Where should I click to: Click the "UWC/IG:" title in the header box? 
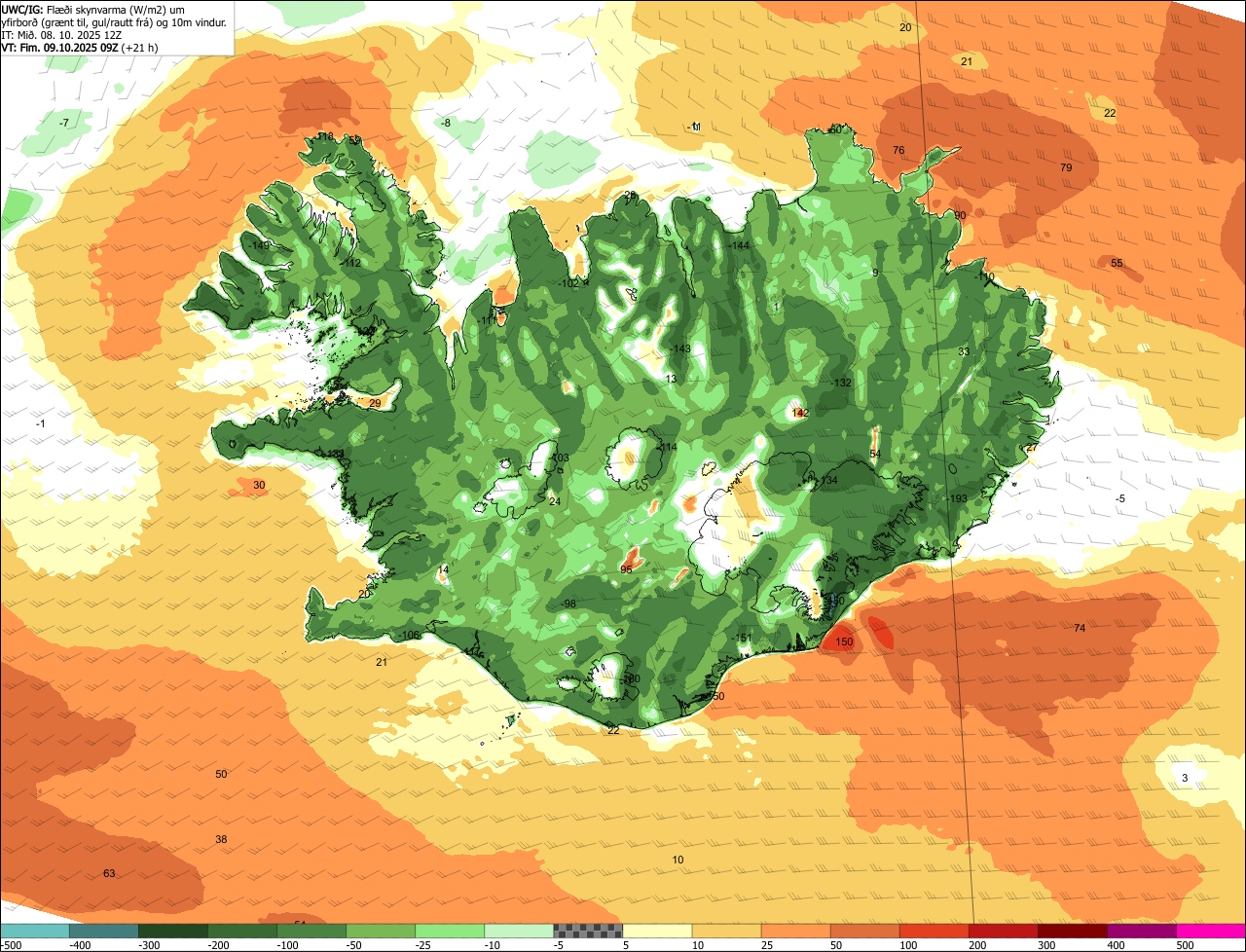coord(22,9)
